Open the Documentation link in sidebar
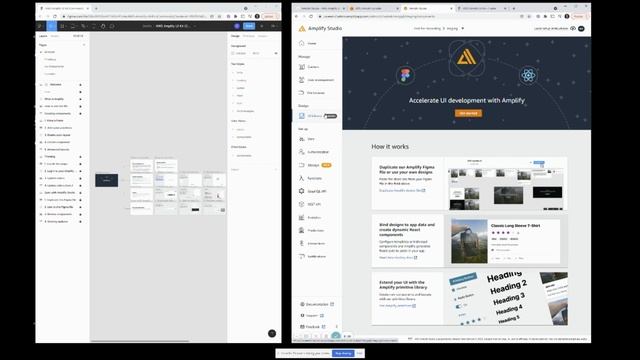640x360 pixels. 318,304
